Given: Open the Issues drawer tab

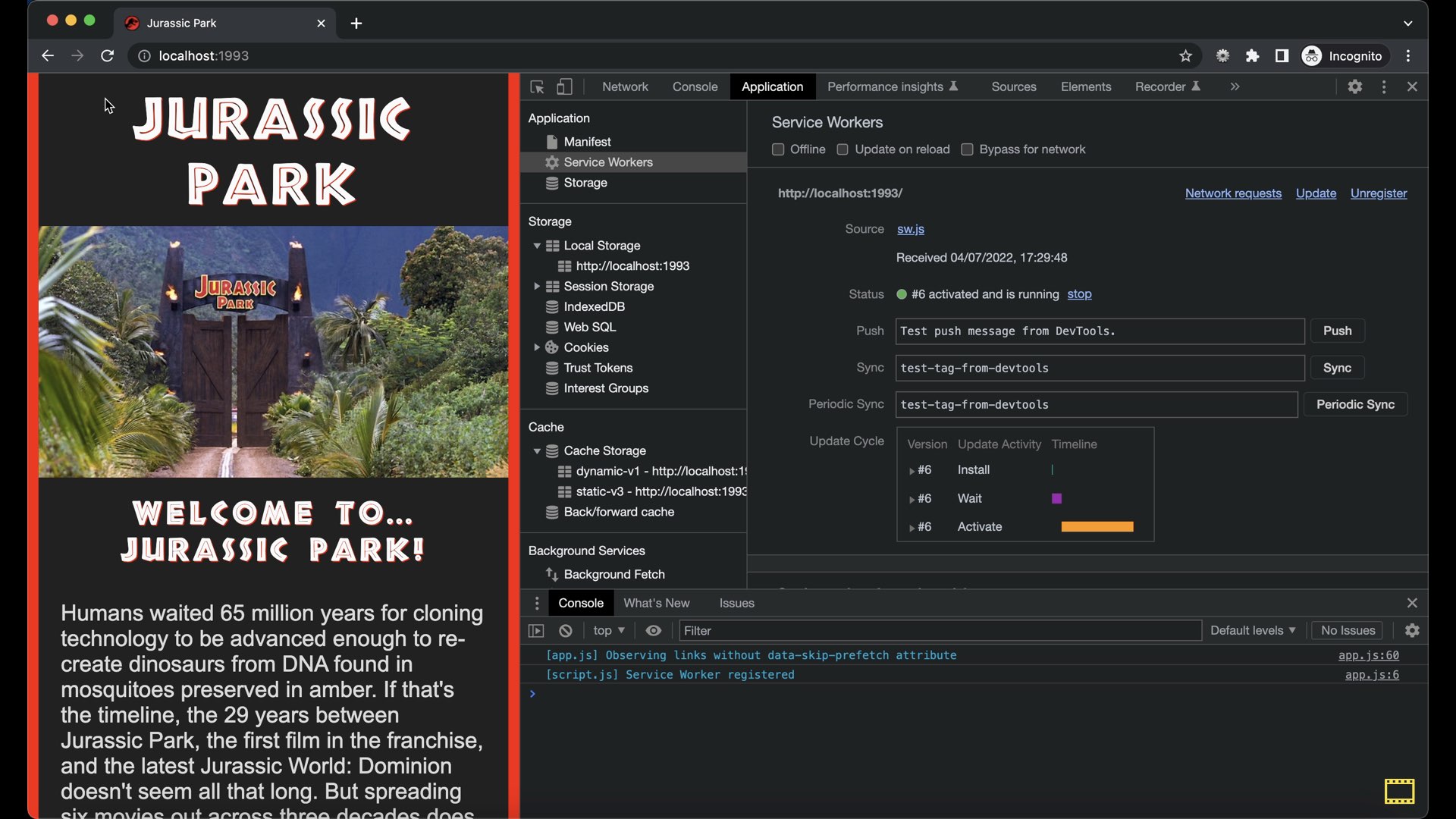Looking at the screenshot, I should (x=736, y=604).
